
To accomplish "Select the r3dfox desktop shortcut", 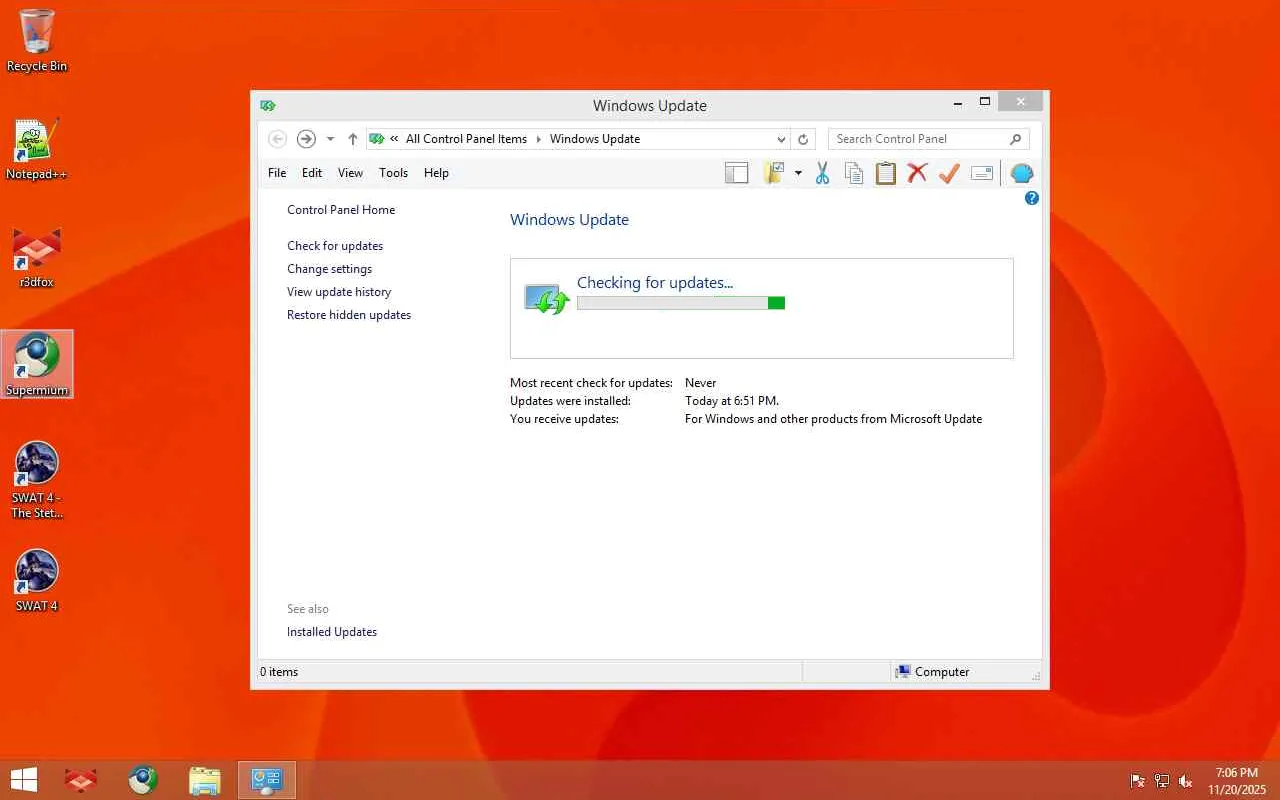I will (x=37, y=258).
